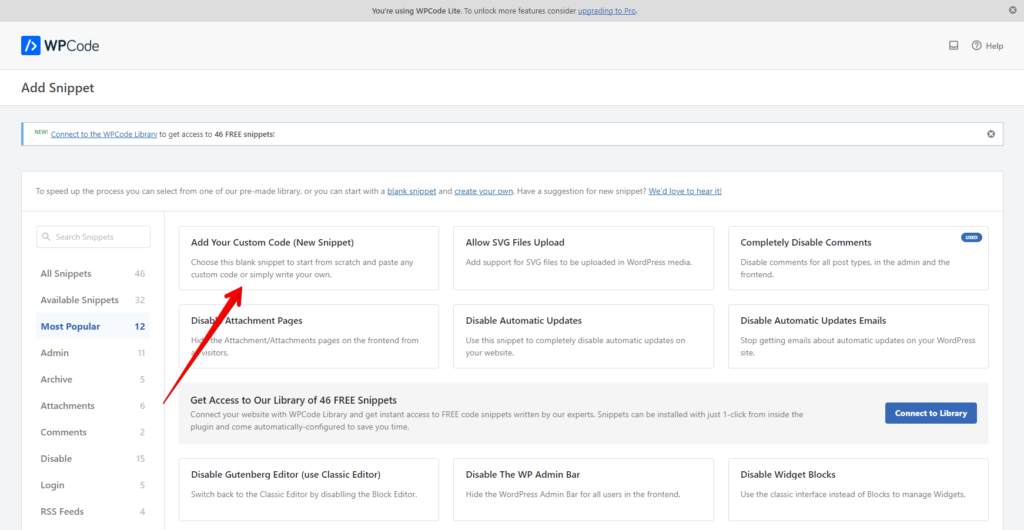Dismiss the WPCode Lite upgrade banner
This screenshot has width=1024, height=530.
pos(1013,10)
